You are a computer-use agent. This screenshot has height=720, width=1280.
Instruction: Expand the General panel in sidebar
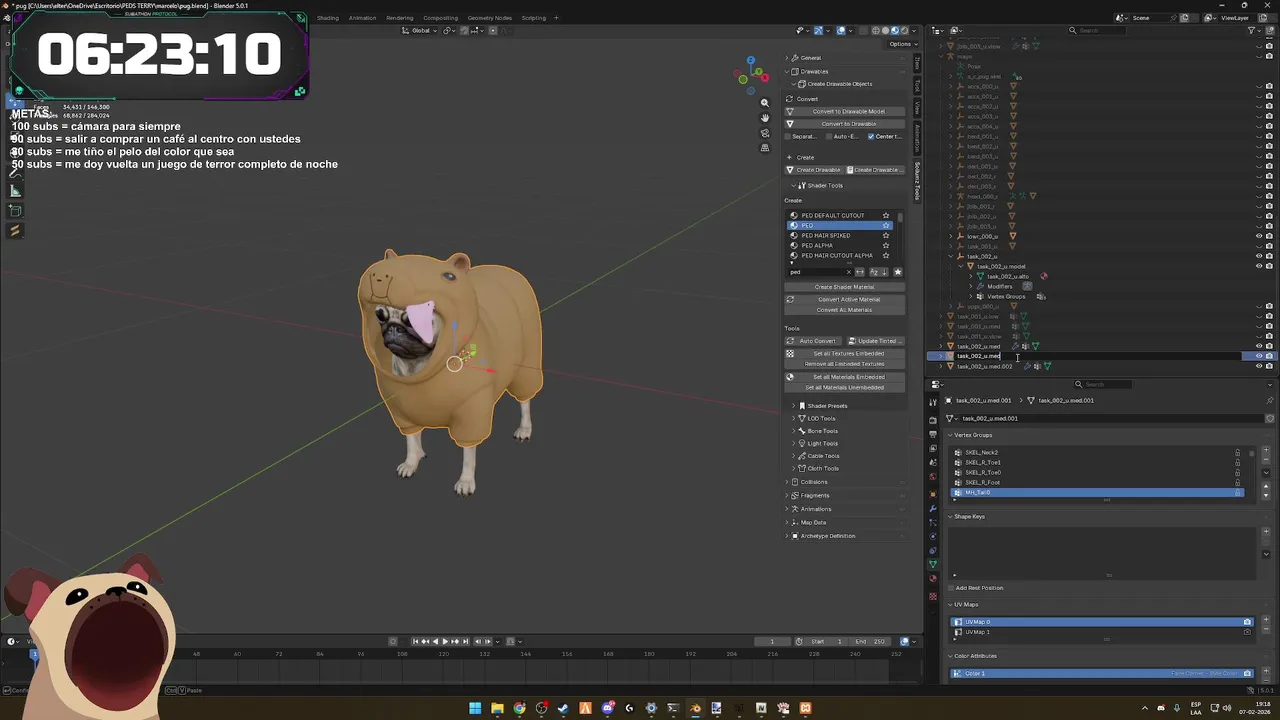pos(810,58)
